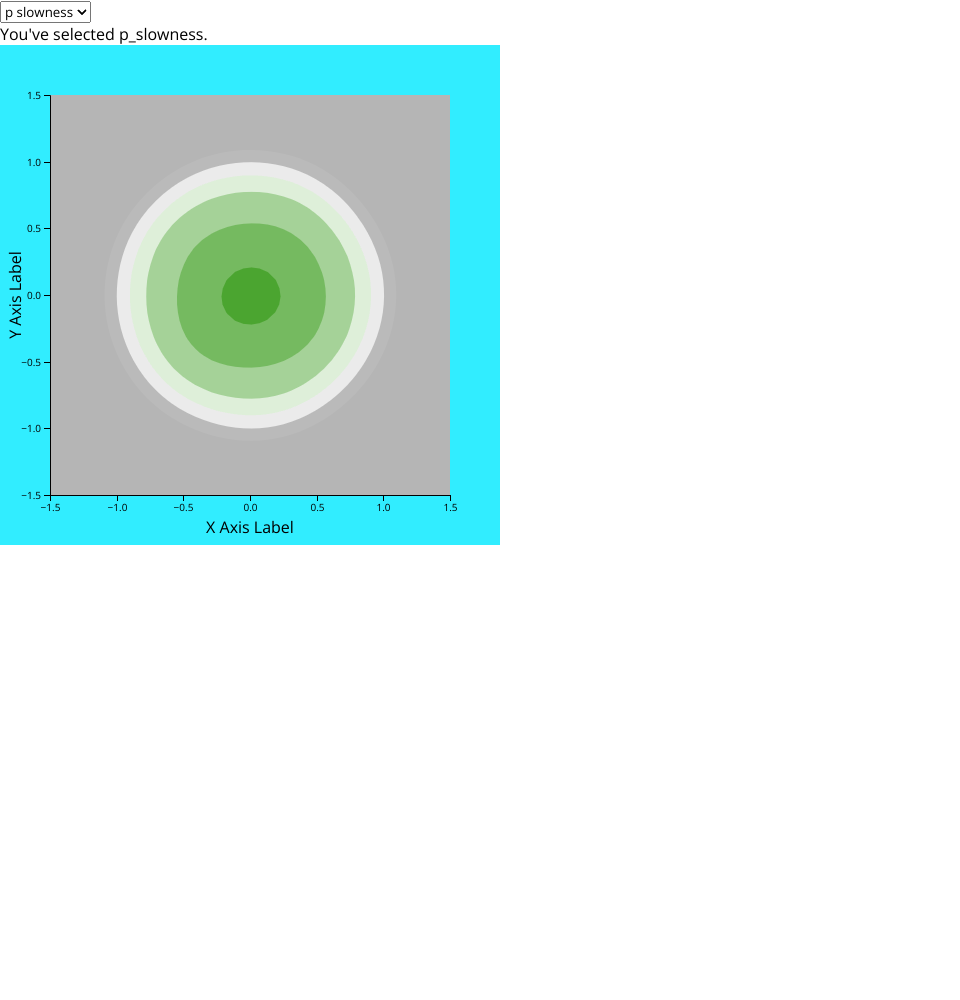Click the x-axis tick label 1.5

pos(450,507)
